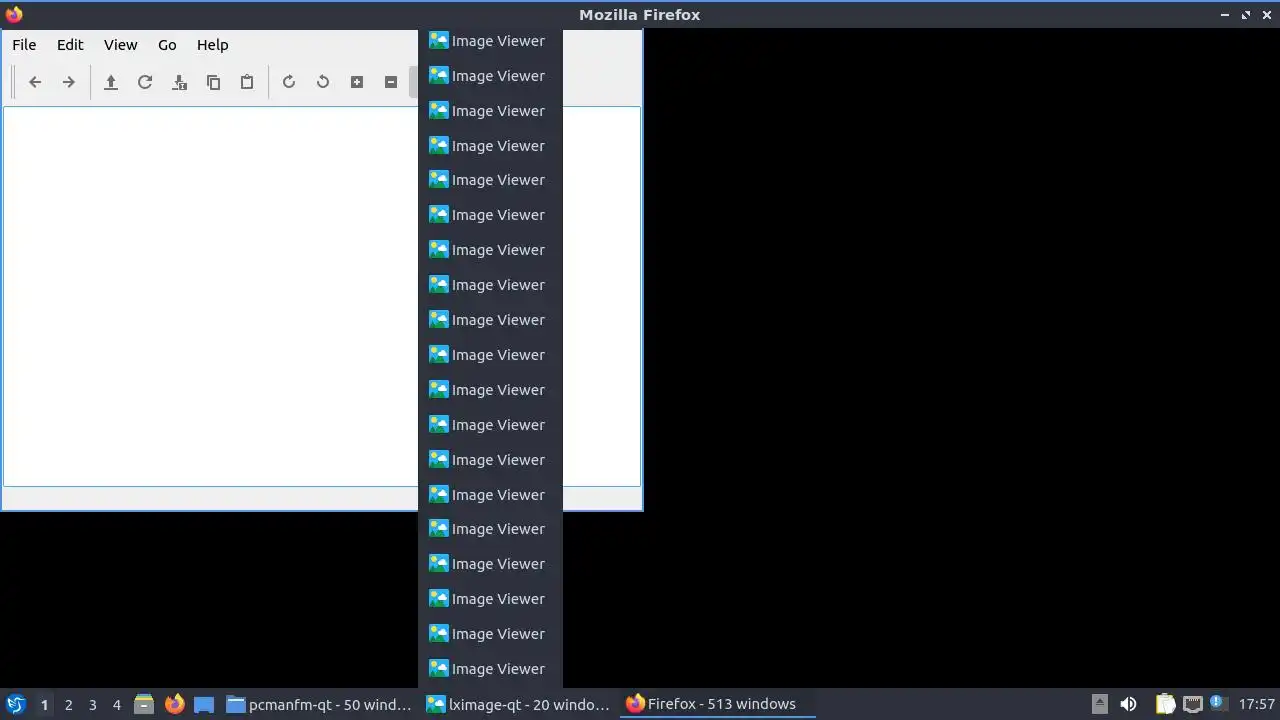
Task: Open removable media tray icon
Action: pyautogui.click(x=1099, y=704)
